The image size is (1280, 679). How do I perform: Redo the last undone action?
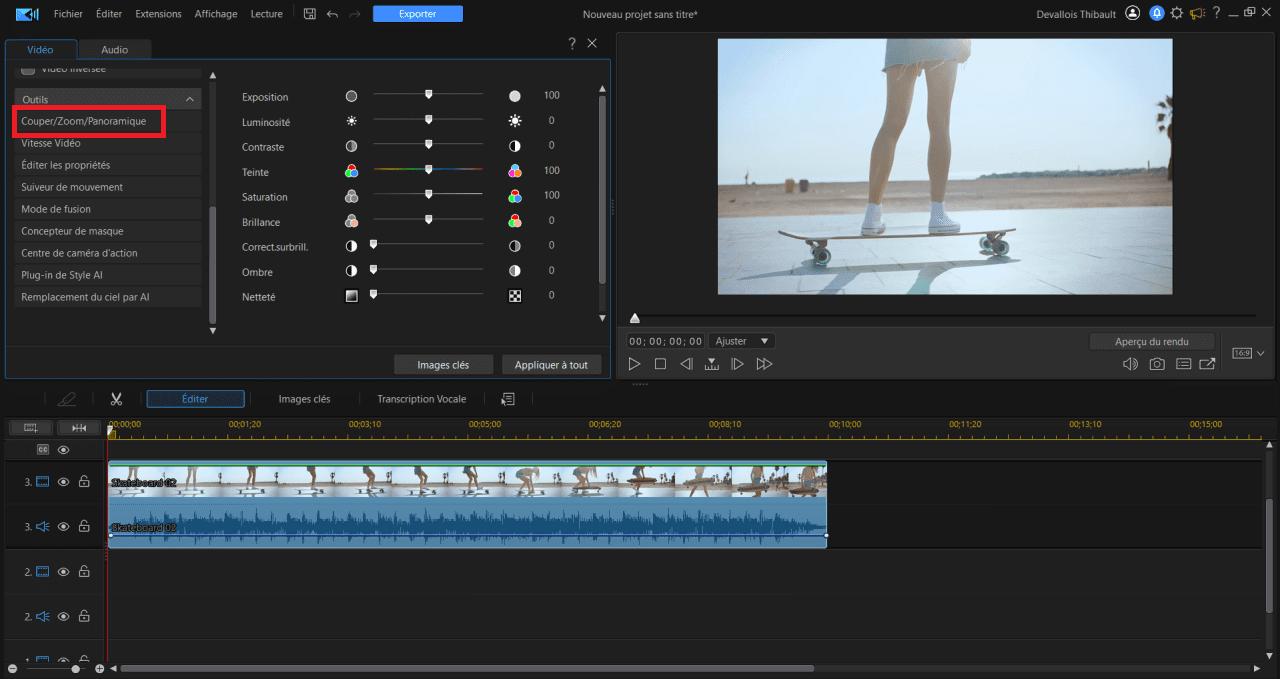point(355,14)
